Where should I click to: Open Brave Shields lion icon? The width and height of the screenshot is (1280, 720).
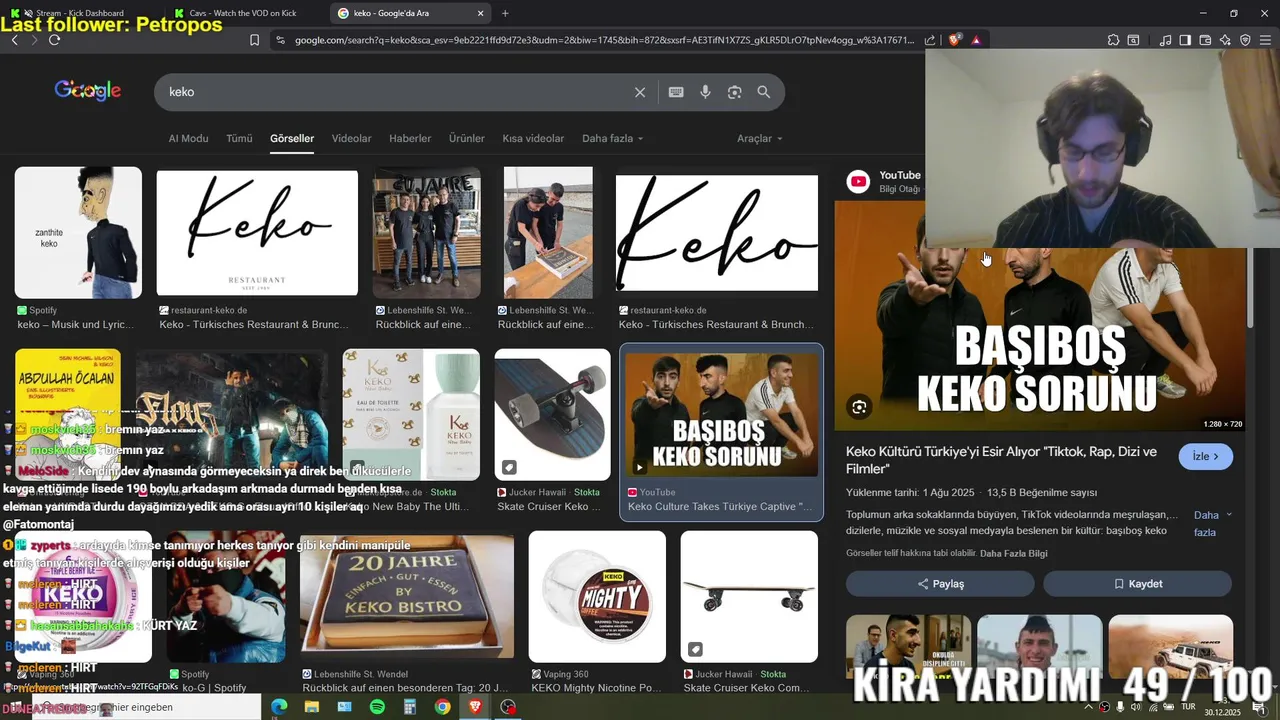click(x=955, y=40)
